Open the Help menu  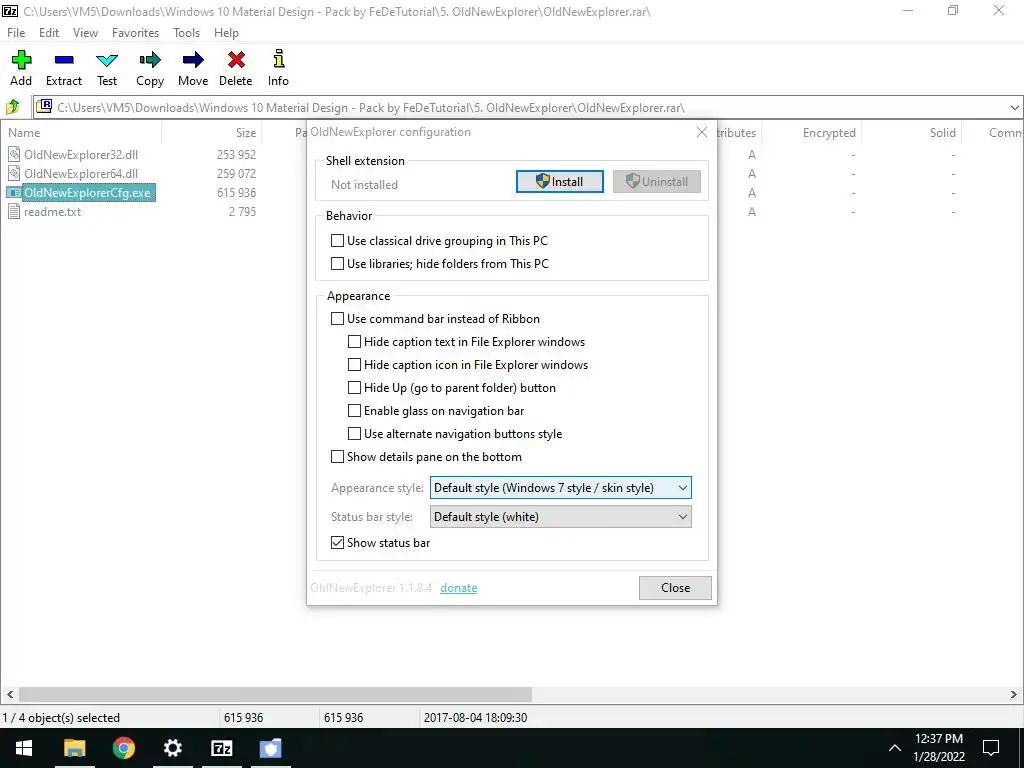click(x=226, y=33)
